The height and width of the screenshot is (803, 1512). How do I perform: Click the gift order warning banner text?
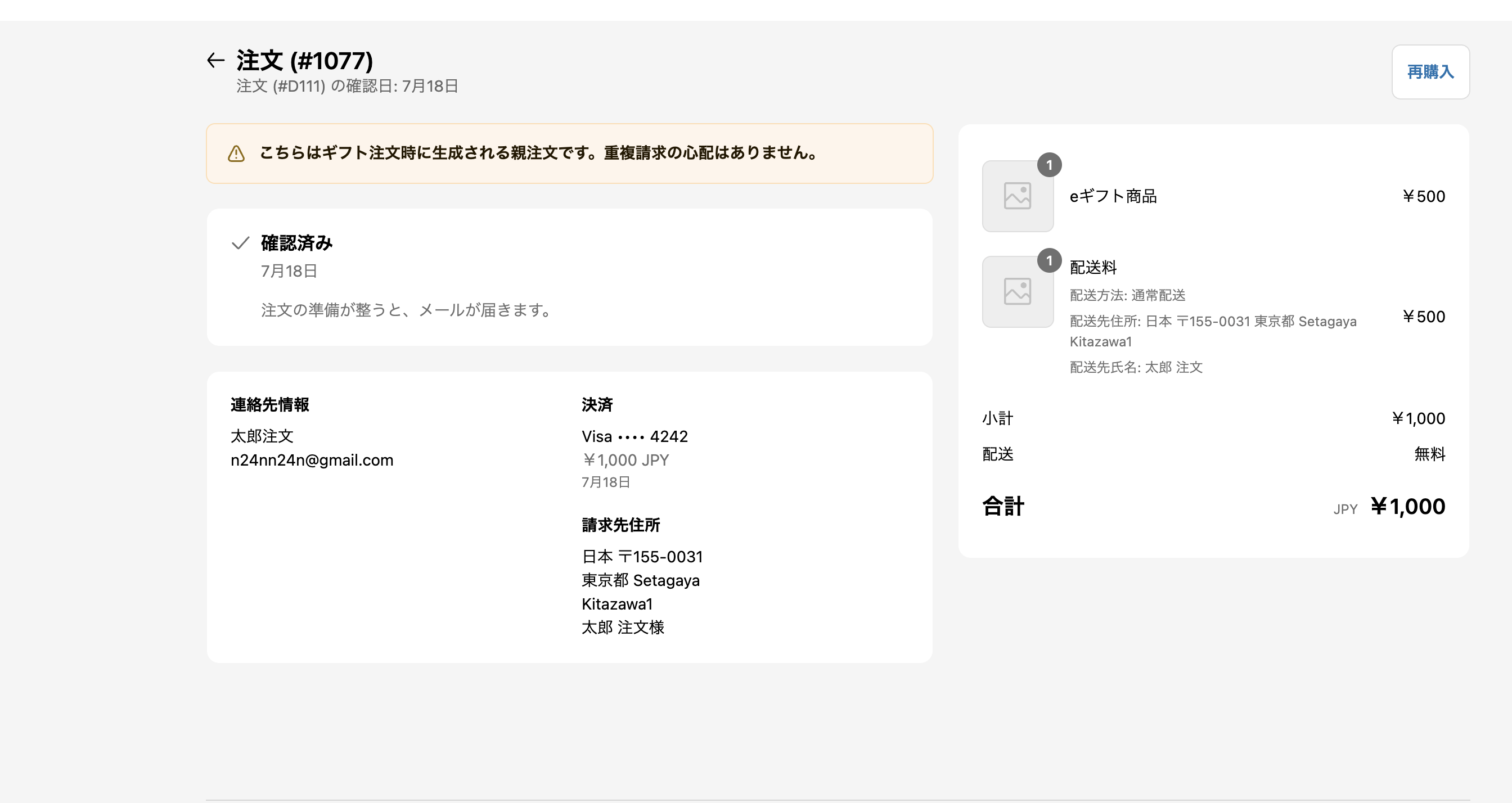539,153
